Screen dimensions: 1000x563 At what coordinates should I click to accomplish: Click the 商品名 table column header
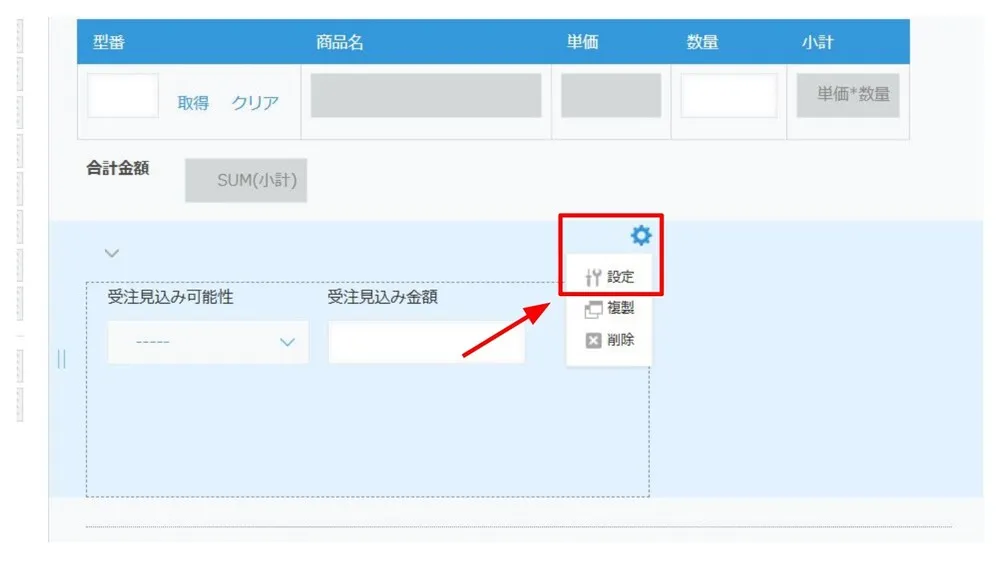pyautogui.click(x=339, y=43)
